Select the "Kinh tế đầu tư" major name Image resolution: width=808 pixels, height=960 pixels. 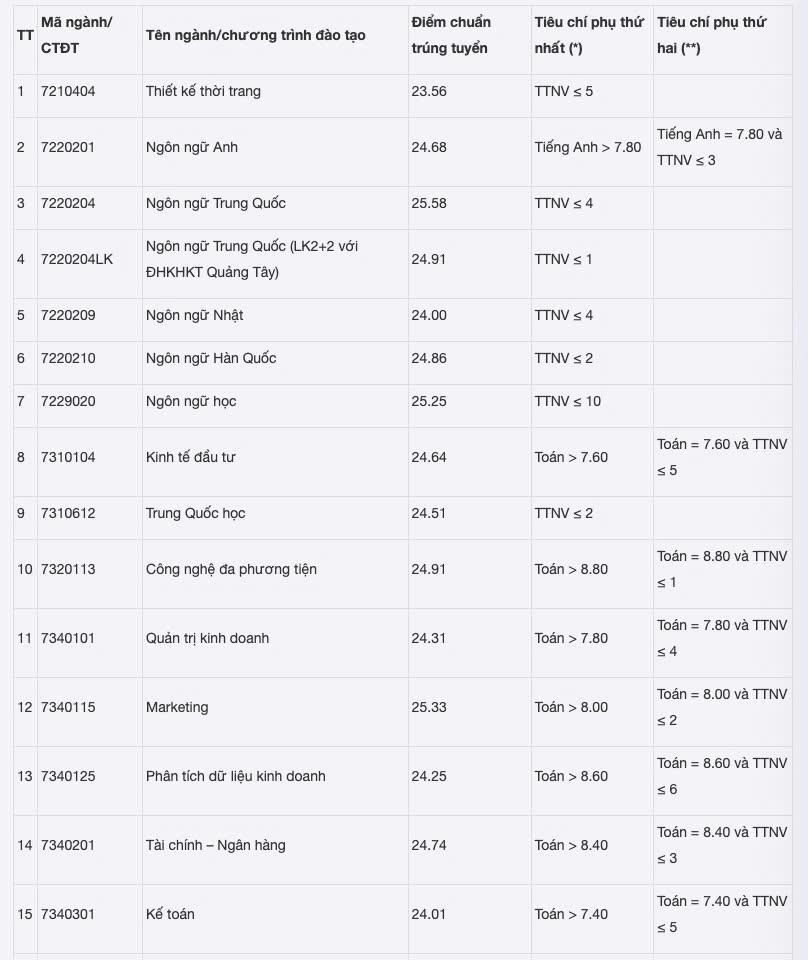click(x=191, y=457)
